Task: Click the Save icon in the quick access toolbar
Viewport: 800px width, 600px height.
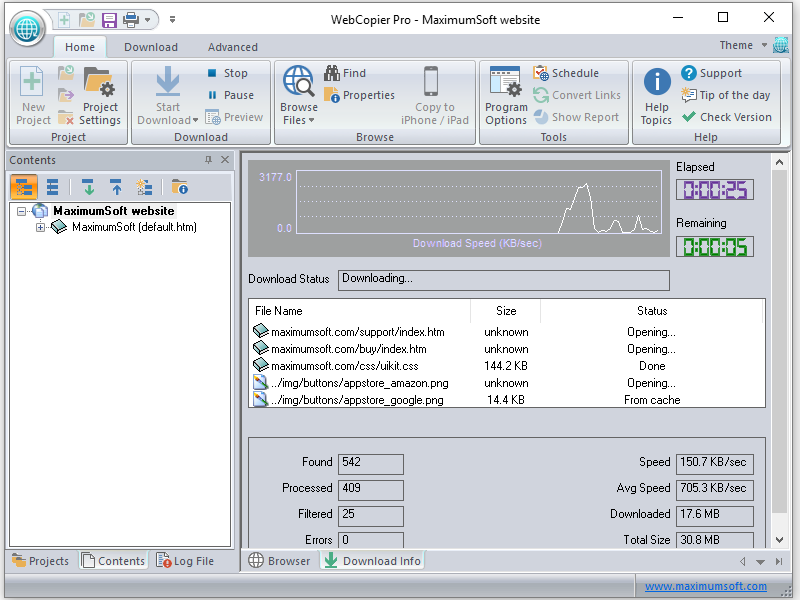Action: [109, 19]
